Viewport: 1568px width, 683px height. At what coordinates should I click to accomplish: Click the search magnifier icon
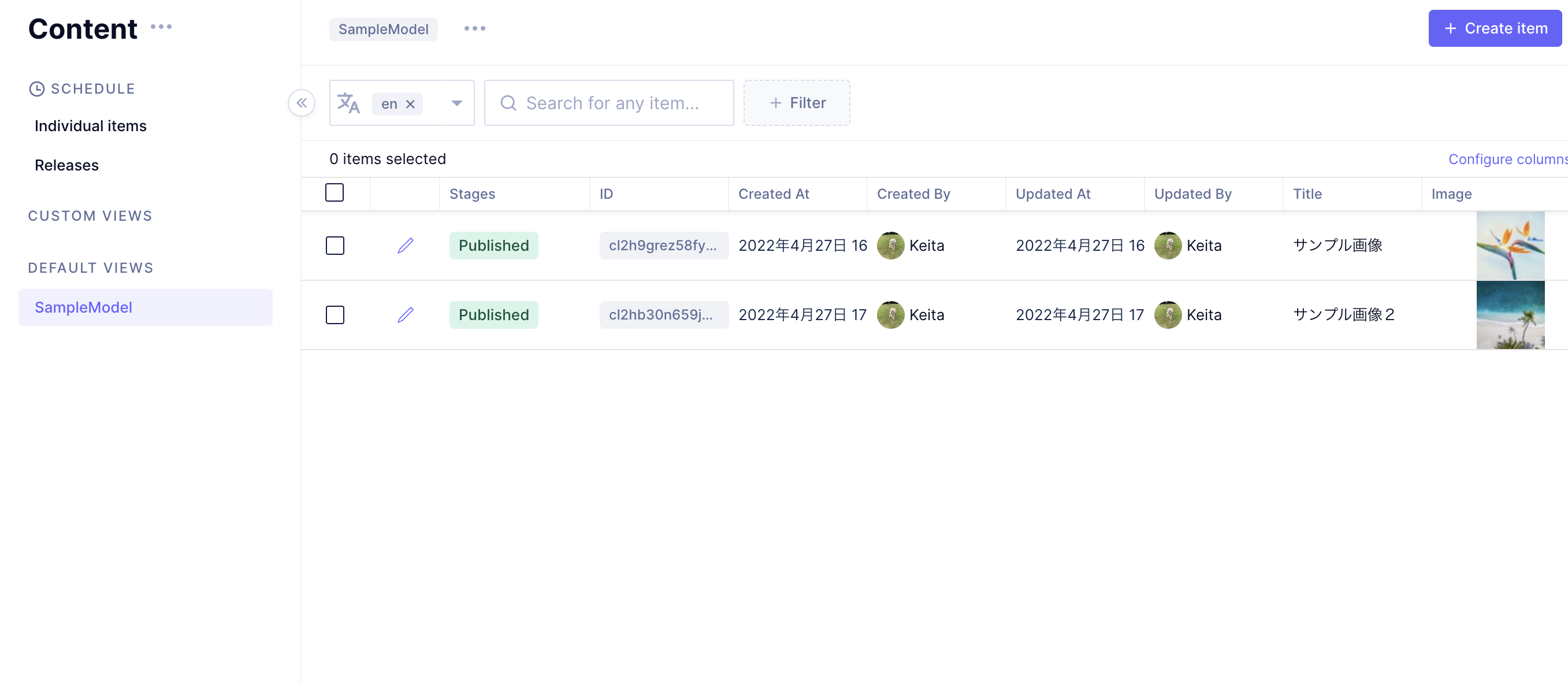click(x=508, y=103)
